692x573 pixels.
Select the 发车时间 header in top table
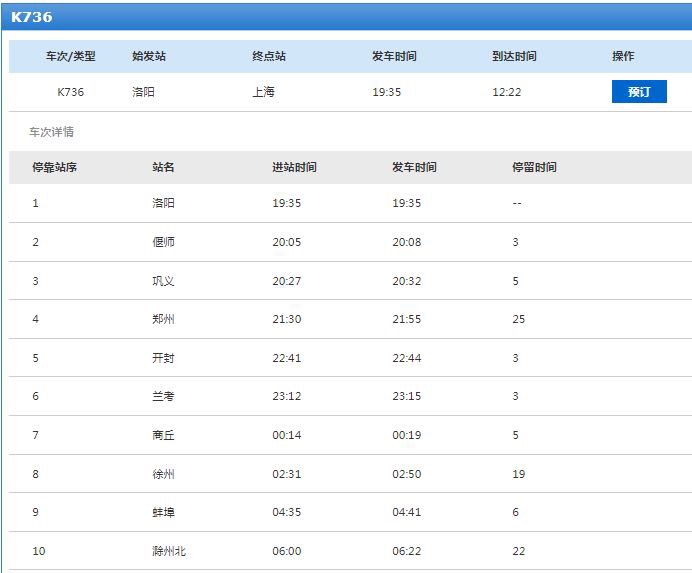tap(394, 56)
